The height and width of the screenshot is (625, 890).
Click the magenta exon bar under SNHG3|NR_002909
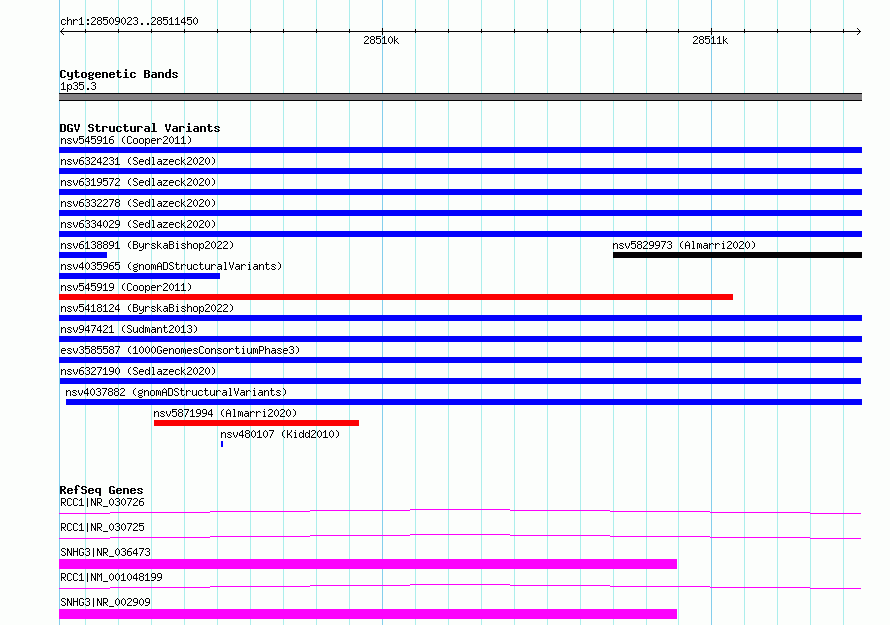[x=368, y=614]
